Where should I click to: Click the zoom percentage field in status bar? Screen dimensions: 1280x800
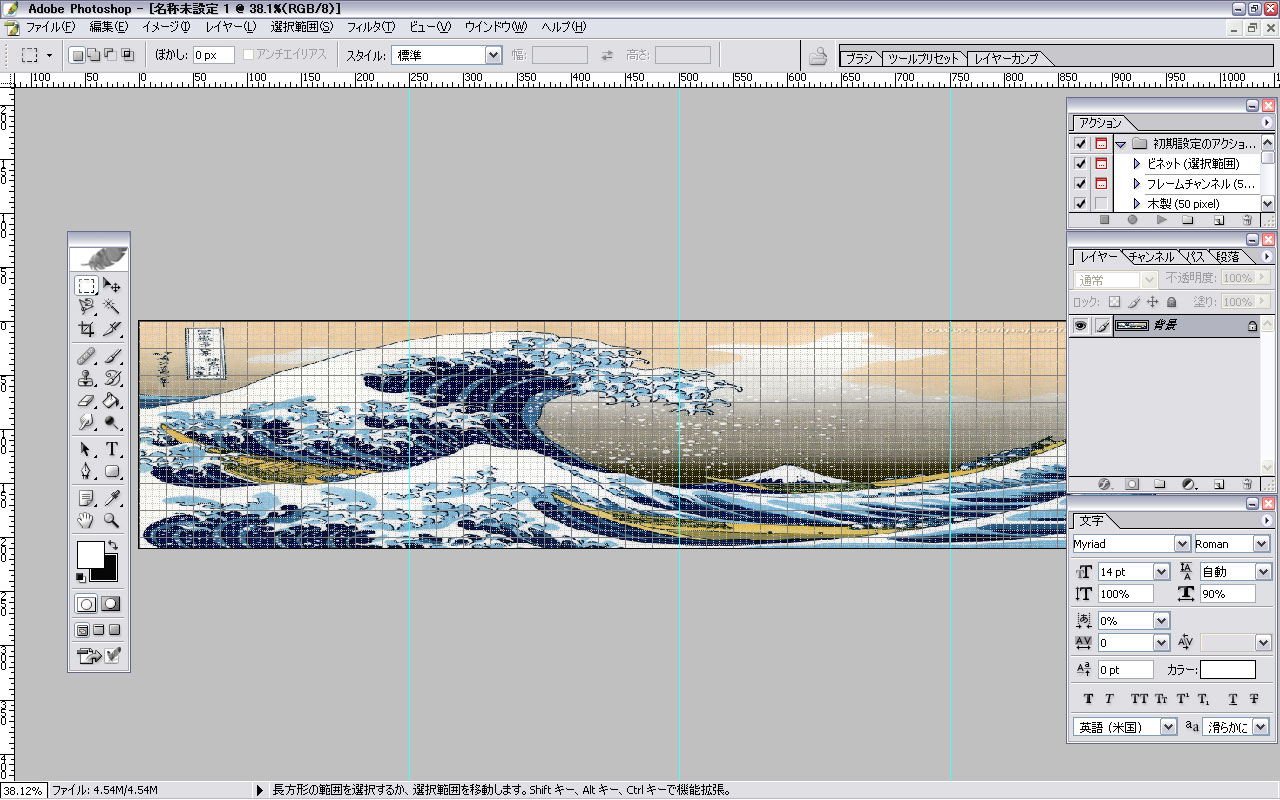pos(23,790)
